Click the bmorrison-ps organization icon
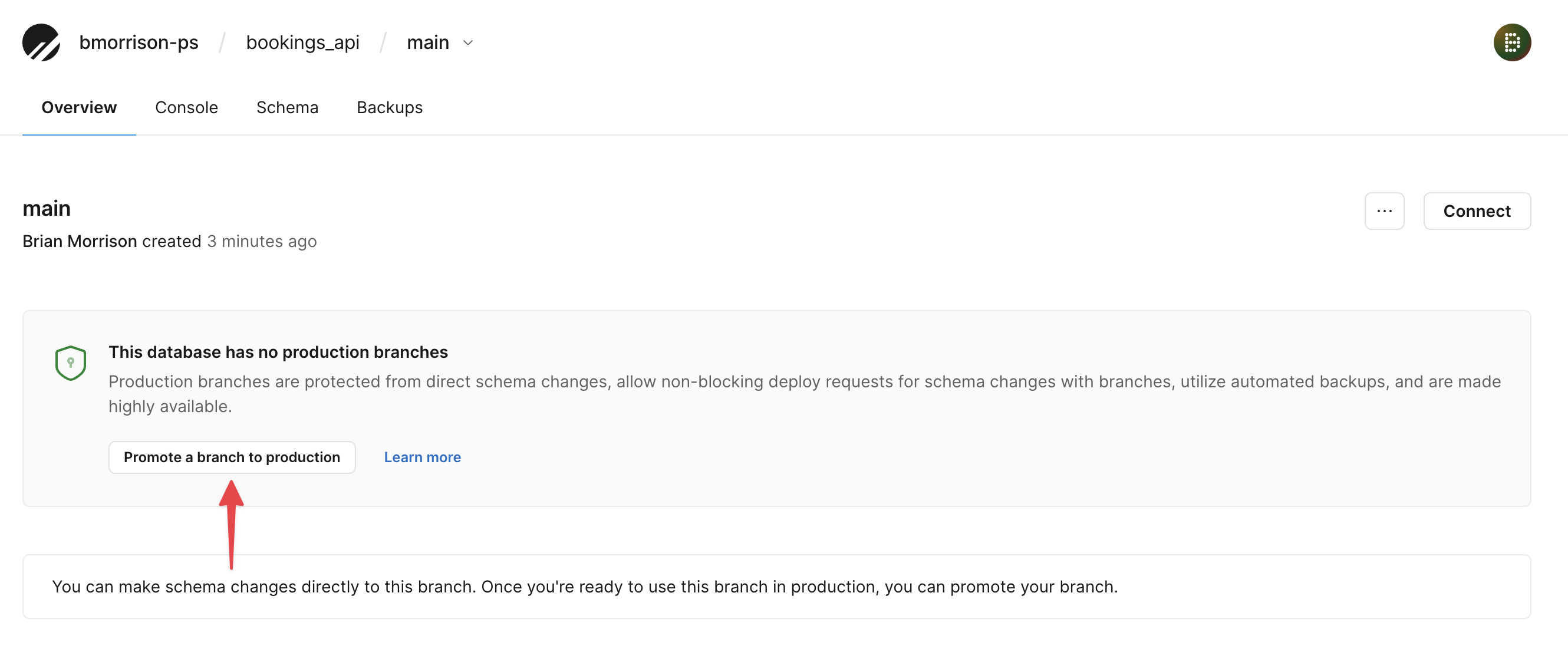Viewport: 1568px width, 652px height. coord(41,42)
